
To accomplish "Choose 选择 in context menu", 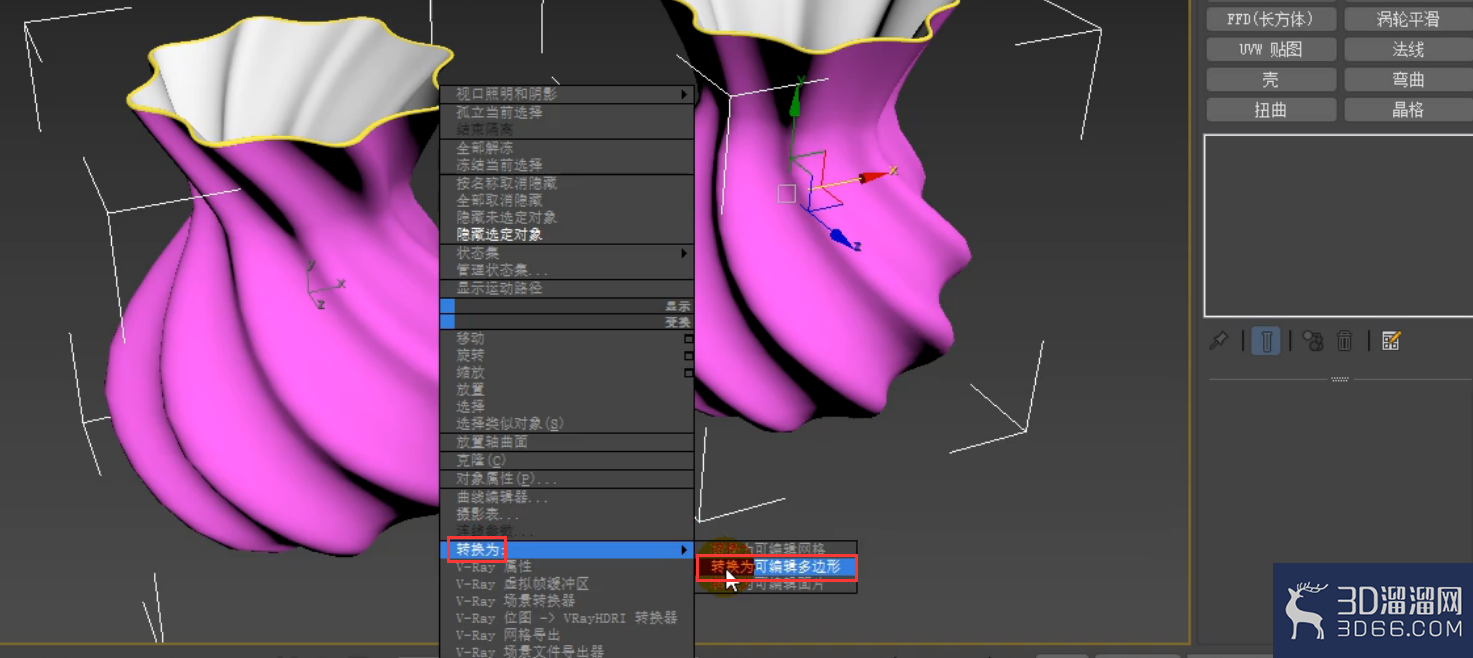I will pos(567,407).
